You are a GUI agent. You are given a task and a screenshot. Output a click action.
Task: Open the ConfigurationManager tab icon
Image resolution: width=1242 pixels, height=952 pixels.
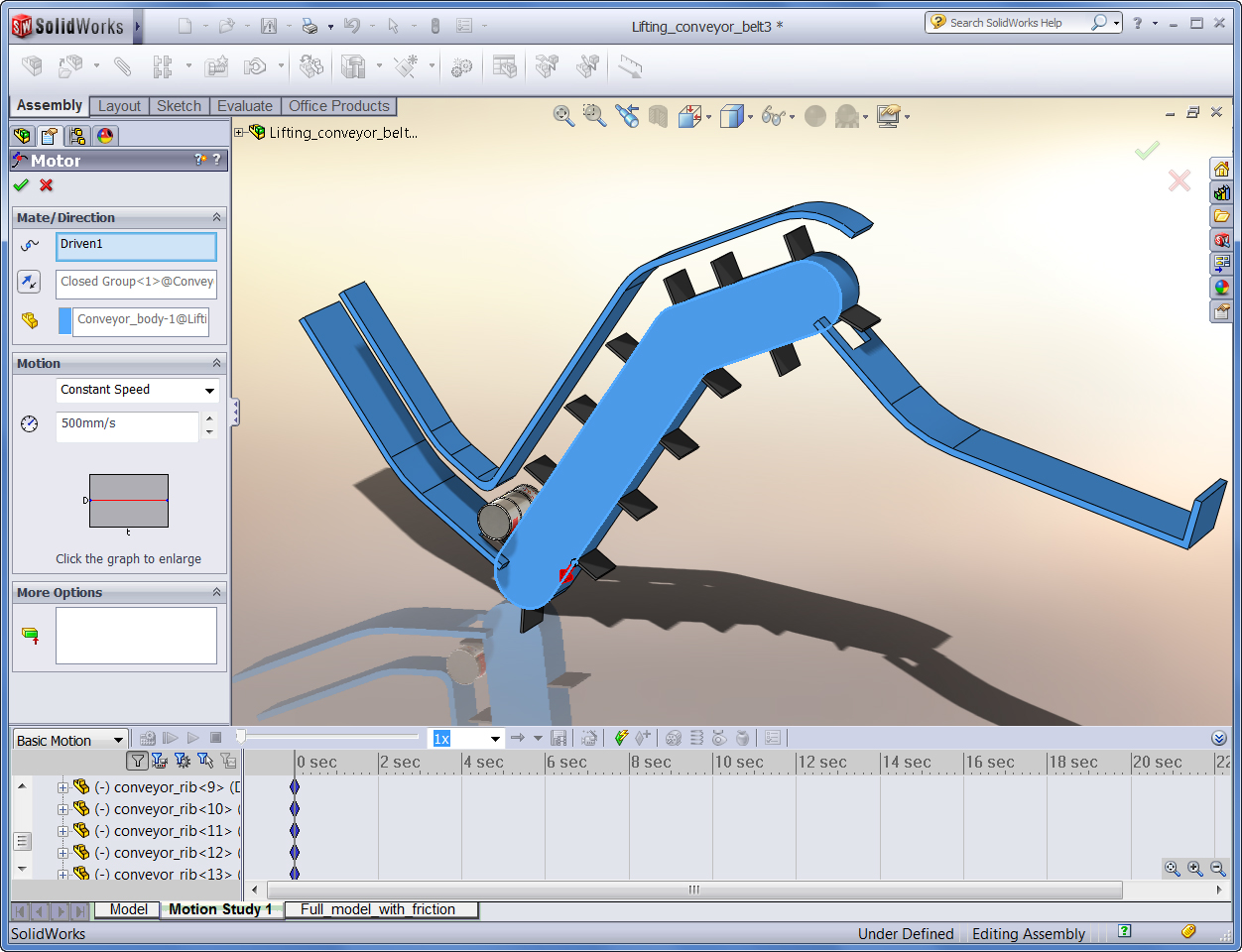click(77, 136)
